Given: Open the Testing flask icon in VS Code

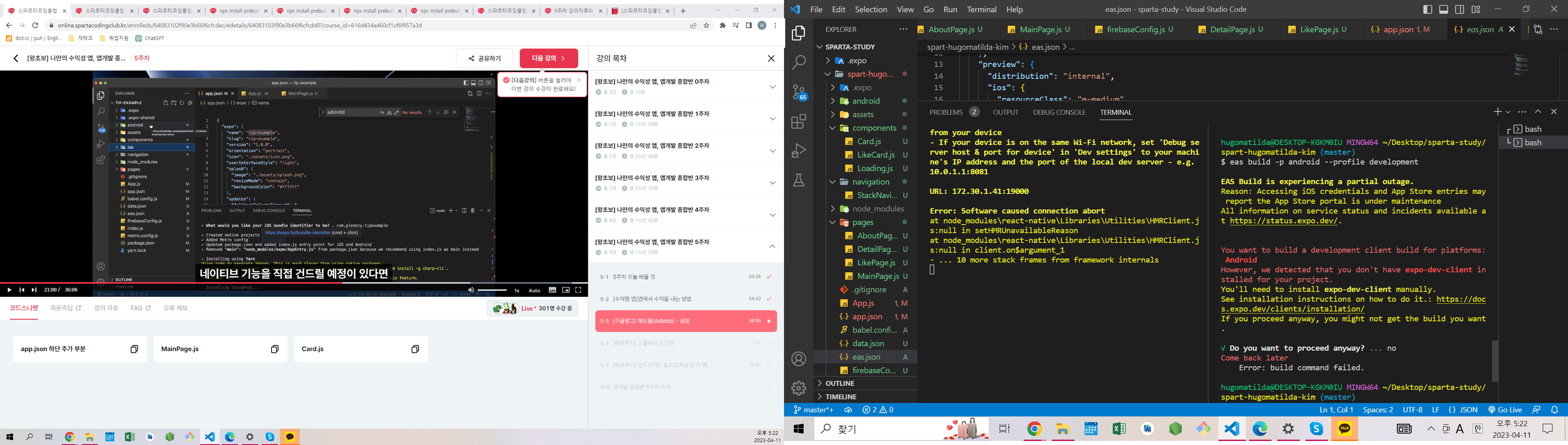Looking at the screenshot, I should (799, 180).
